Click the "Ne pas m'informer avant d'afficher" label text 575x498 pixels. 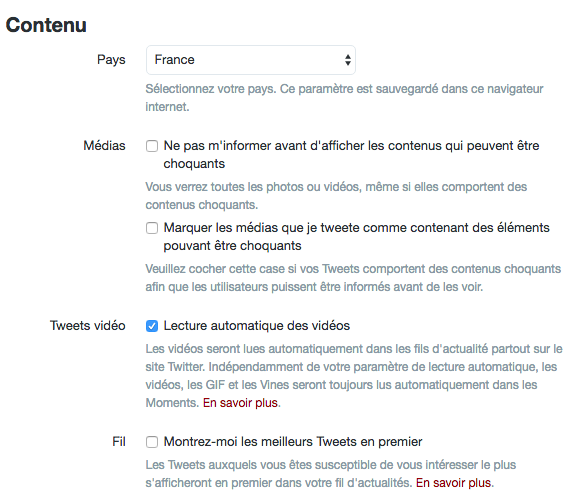(351, 155)
